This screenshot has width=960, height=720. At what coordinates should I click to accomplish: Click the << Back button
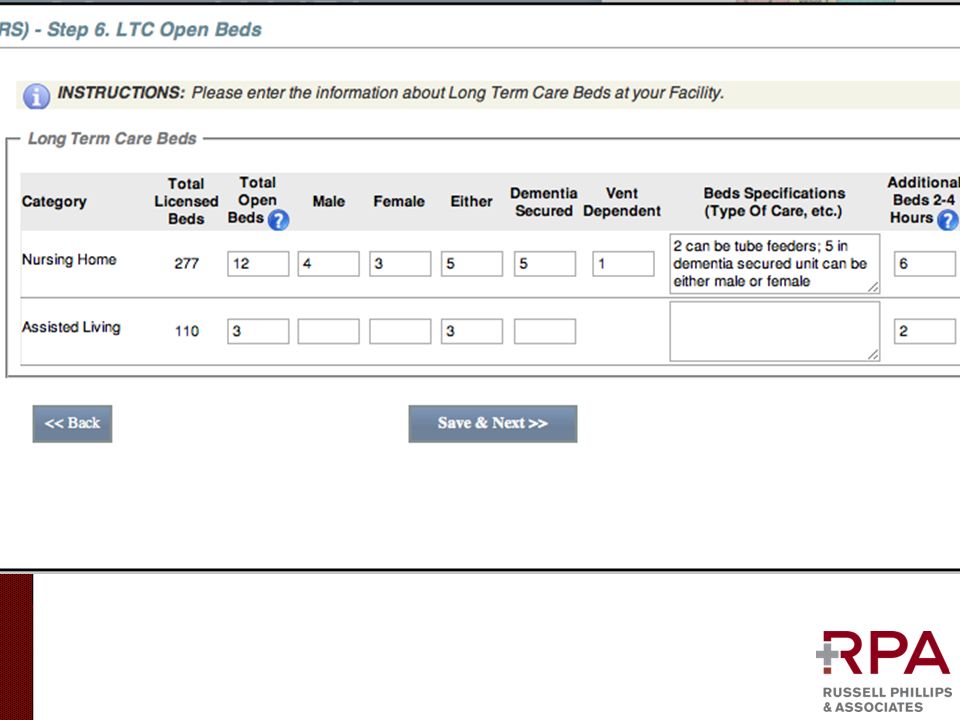pyautogui.click(x=72, y=424)
